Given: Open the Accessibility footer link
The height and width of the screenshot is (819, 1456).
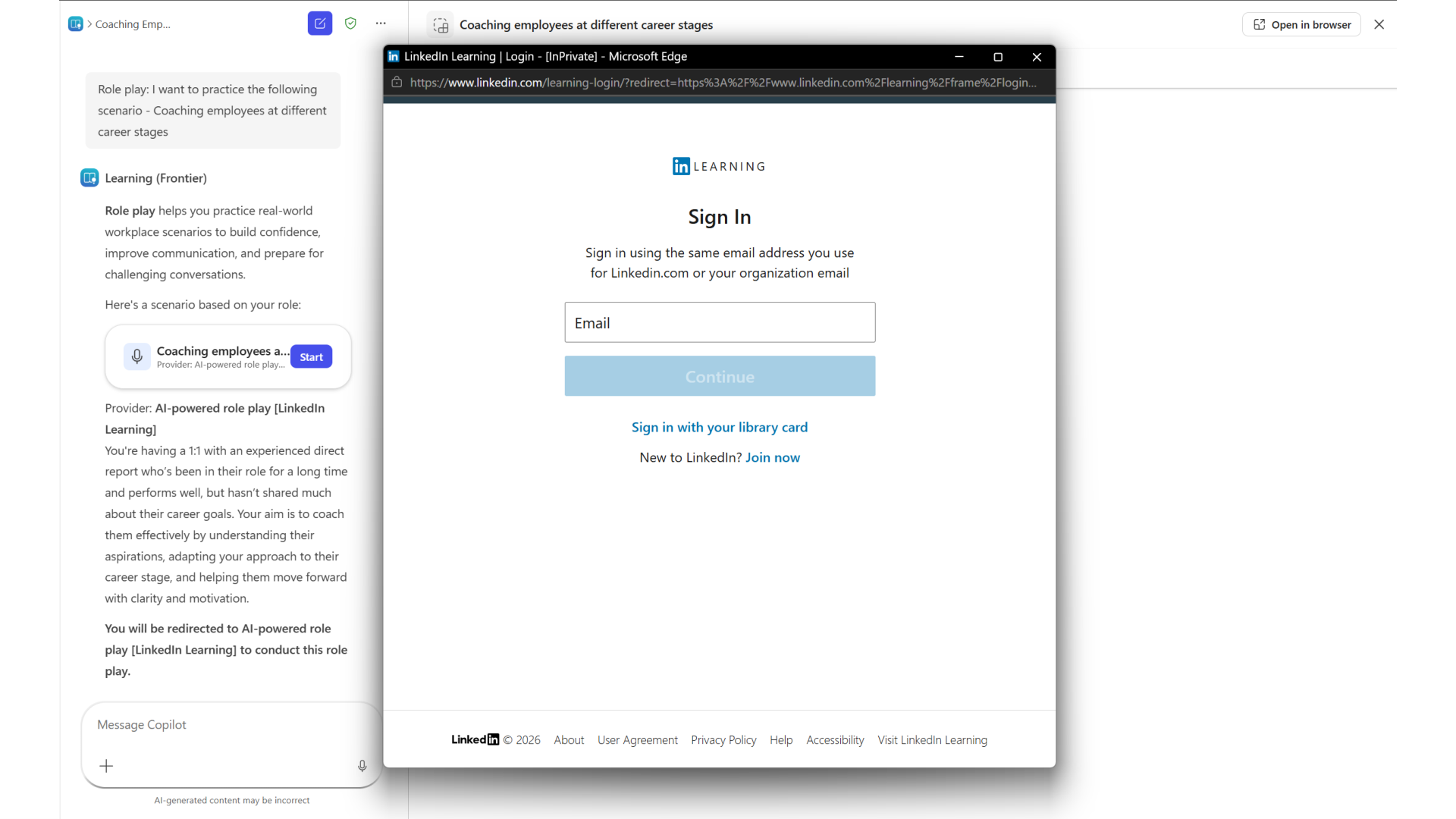Looking at the screenshot, I should 835,740.
